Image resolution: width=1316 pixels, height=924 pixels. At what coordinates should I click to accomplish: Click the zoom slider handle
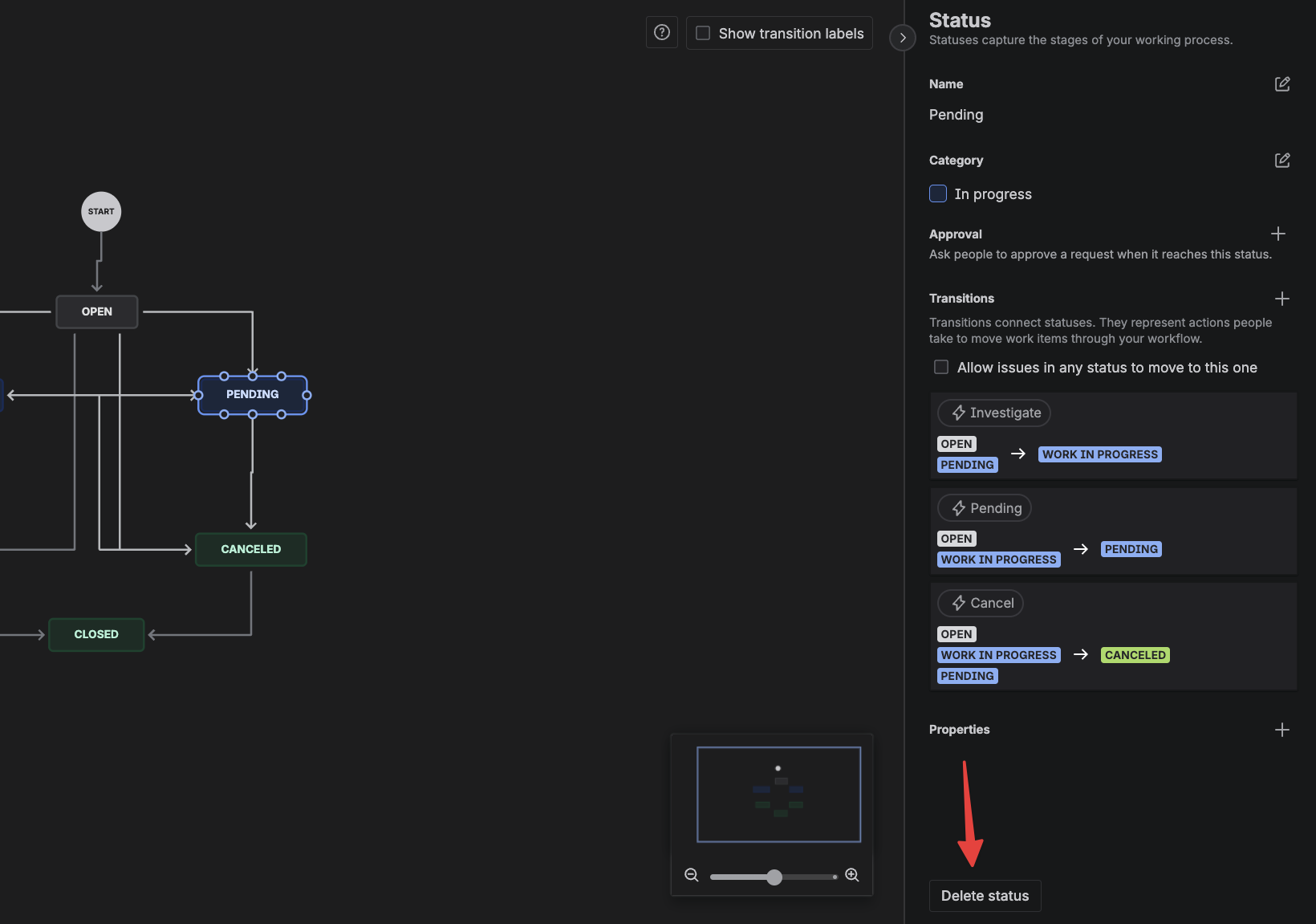pos(774,877)
